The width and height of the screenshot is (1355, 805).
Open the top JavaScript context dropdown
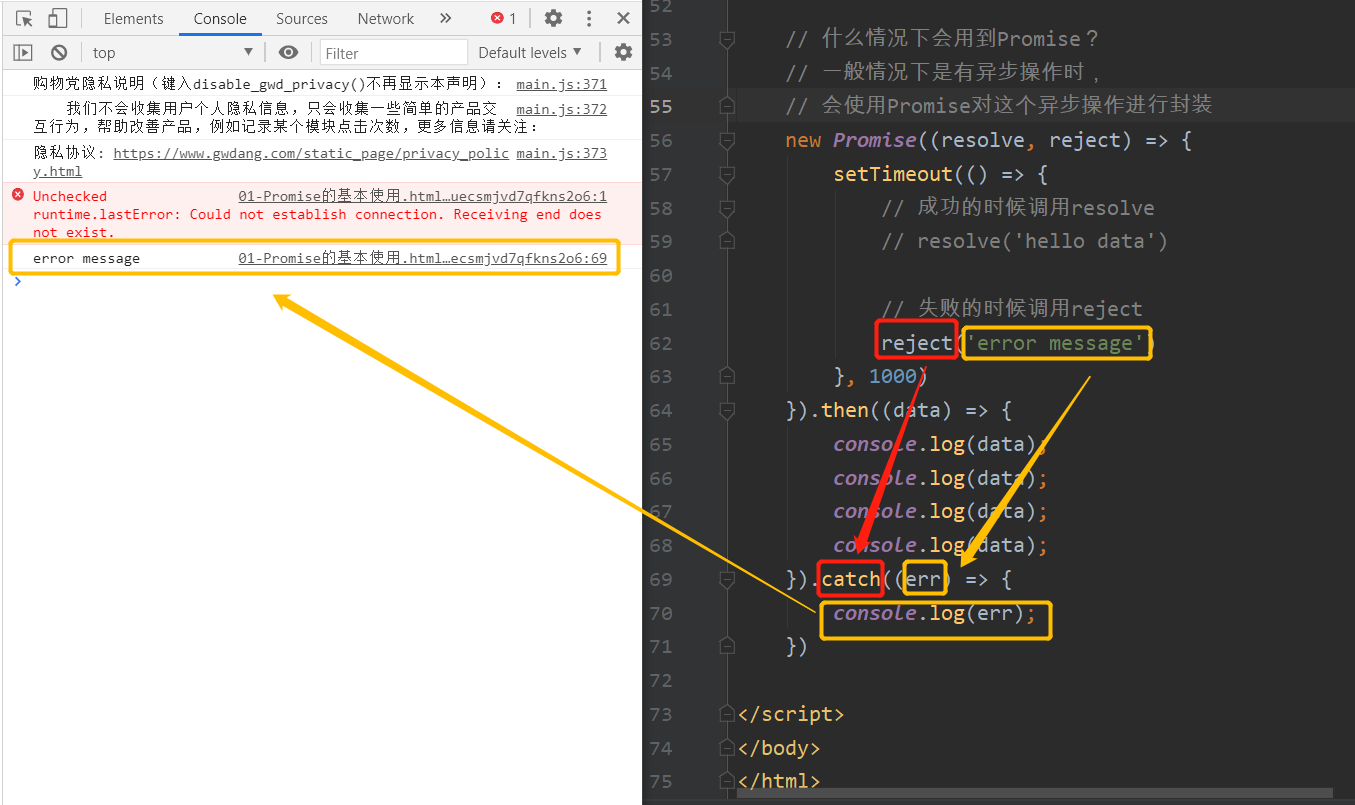click(173, 52)
